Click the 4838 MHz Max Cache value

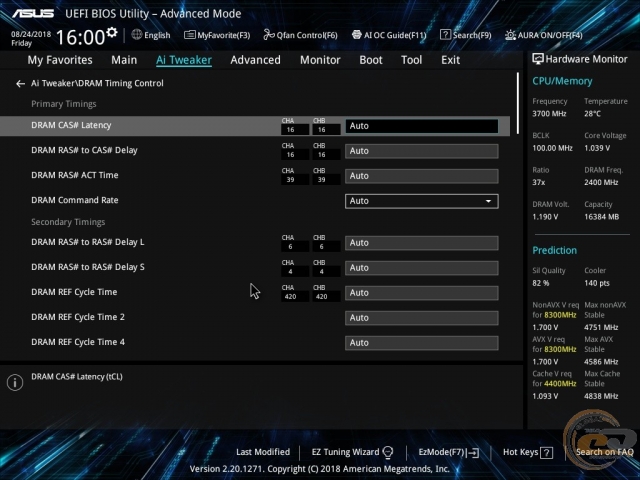[601, 396]
